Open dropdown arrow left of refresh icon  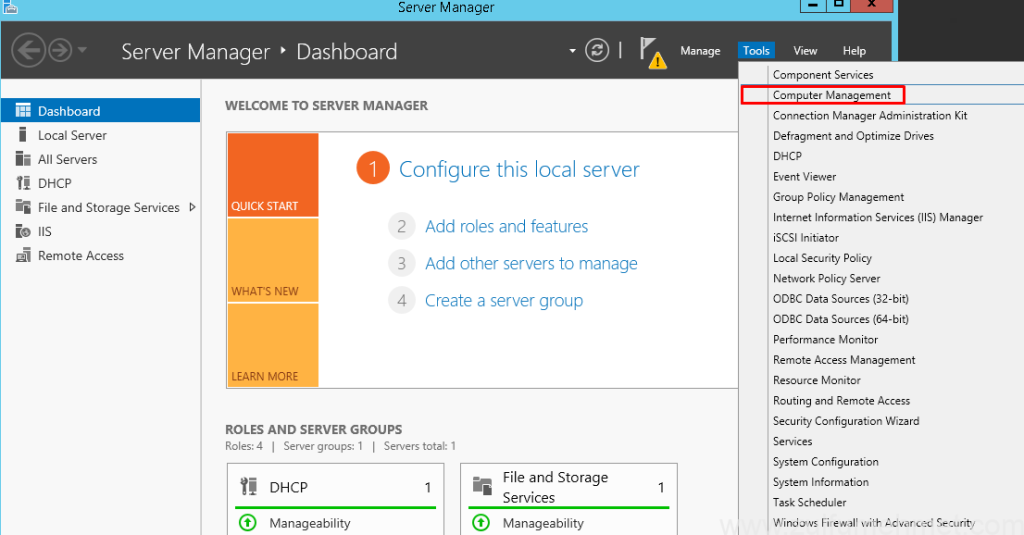pyautogui.click(x=572, y=50)
